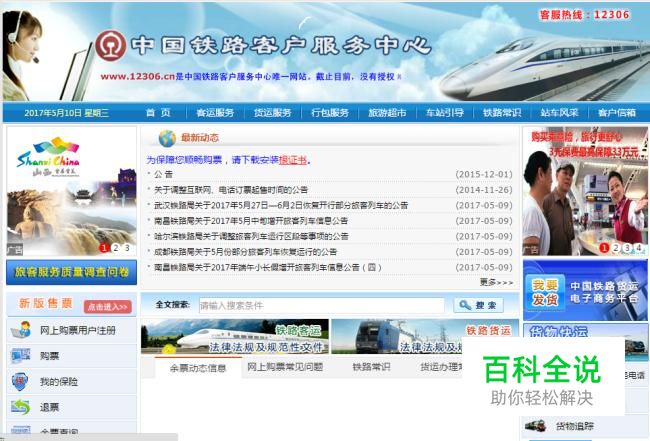
Task: Switch to 铁路常识 tab below banners
Action: click(x=371, y=367)
